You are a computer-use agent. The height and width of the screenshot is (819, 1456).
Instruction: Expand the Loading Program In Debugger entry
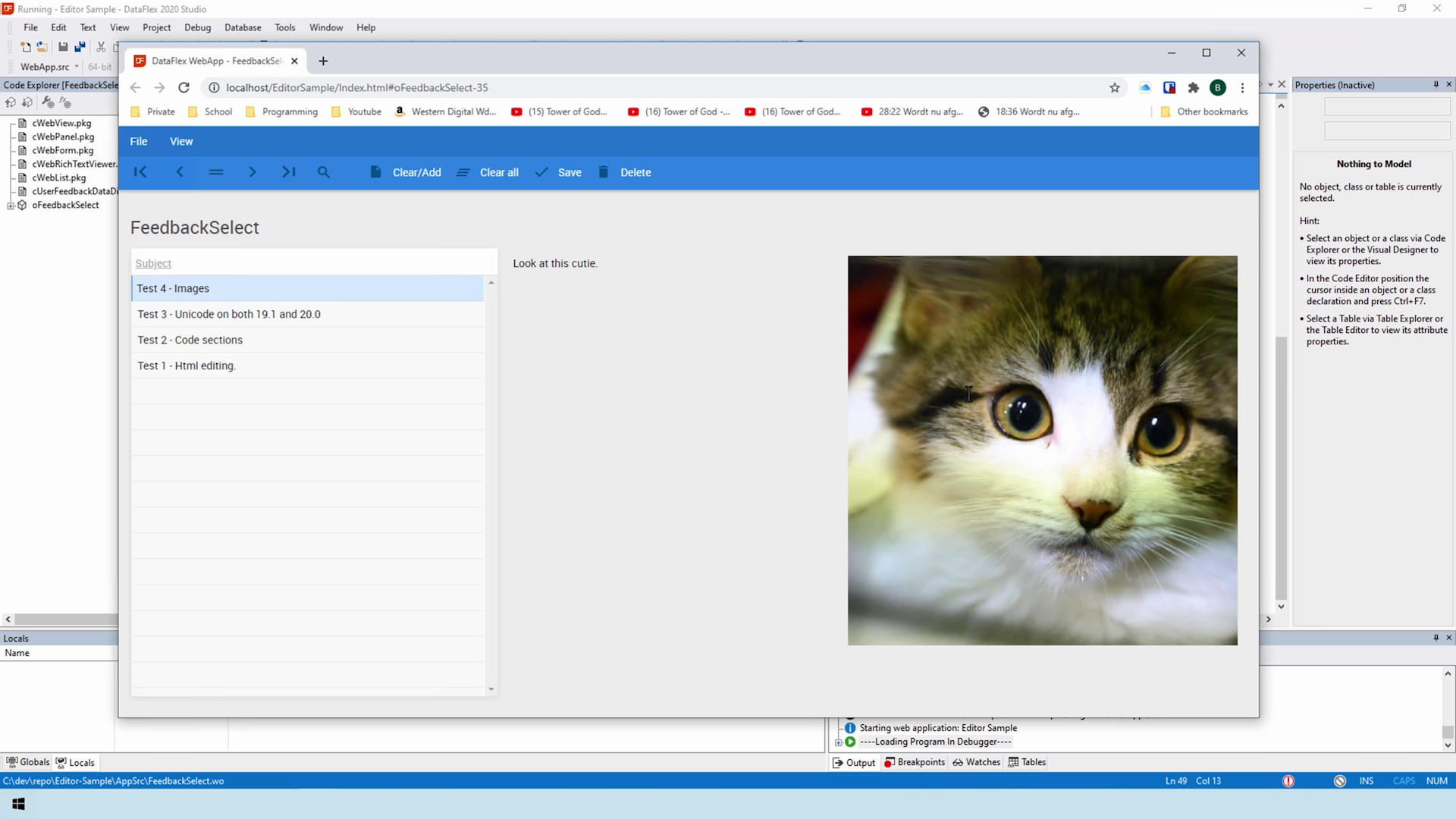coord(839,742)
